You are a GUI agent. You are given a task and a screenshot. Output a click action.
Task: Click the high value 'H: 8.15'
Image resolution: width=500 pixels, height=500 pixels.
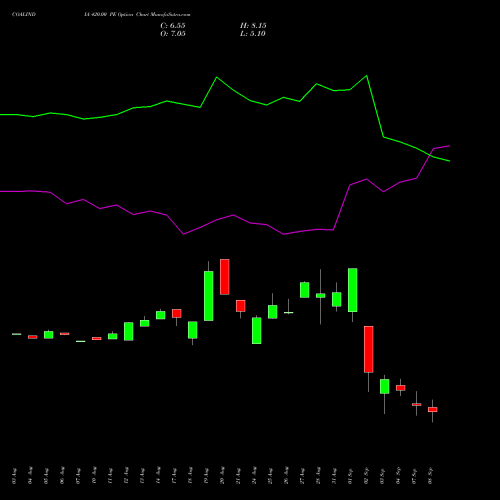click(253, 26)
